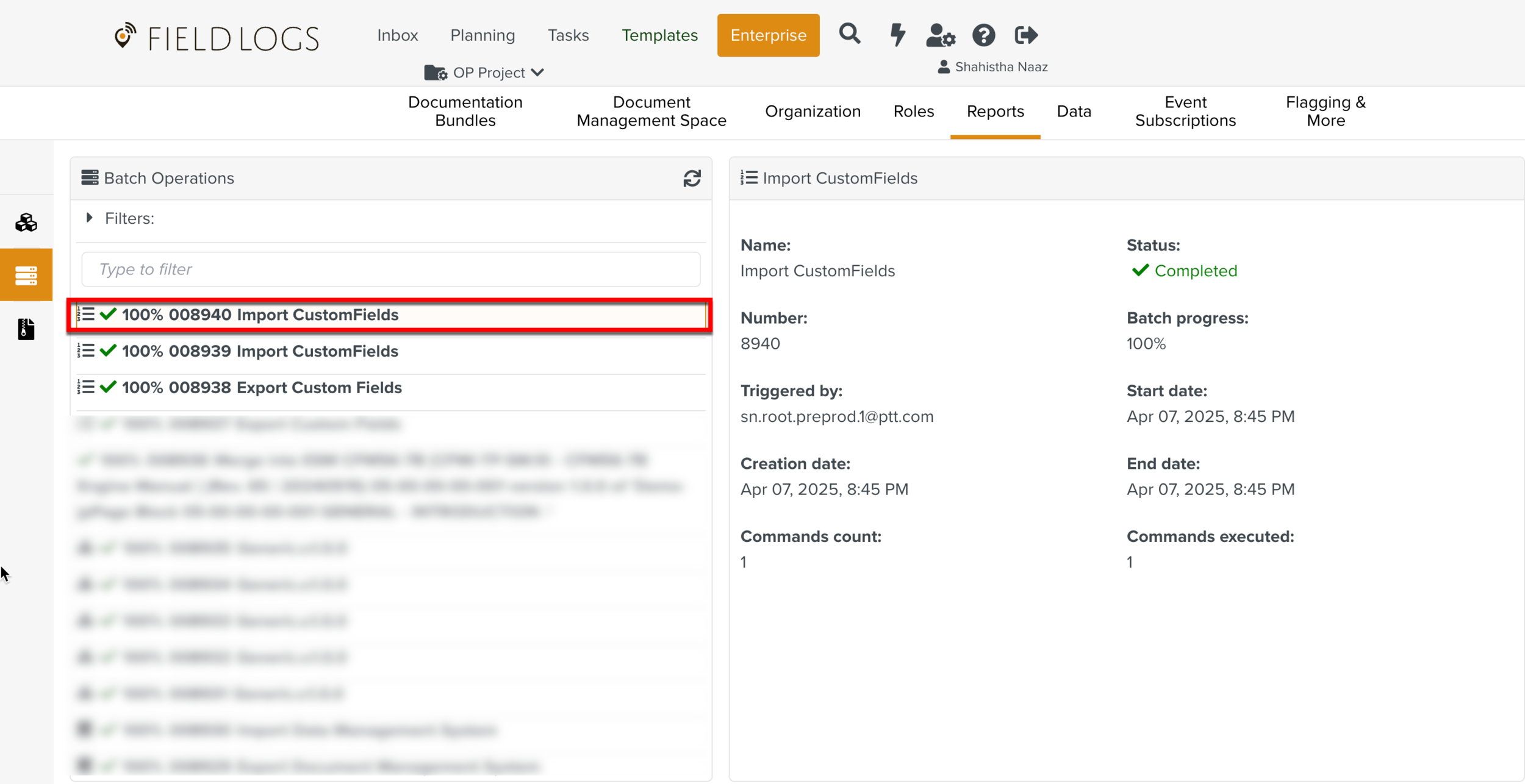Viewport: 1525px width, 784px height.
Task: Open the Inbox menu link
Action: point(397,35)
